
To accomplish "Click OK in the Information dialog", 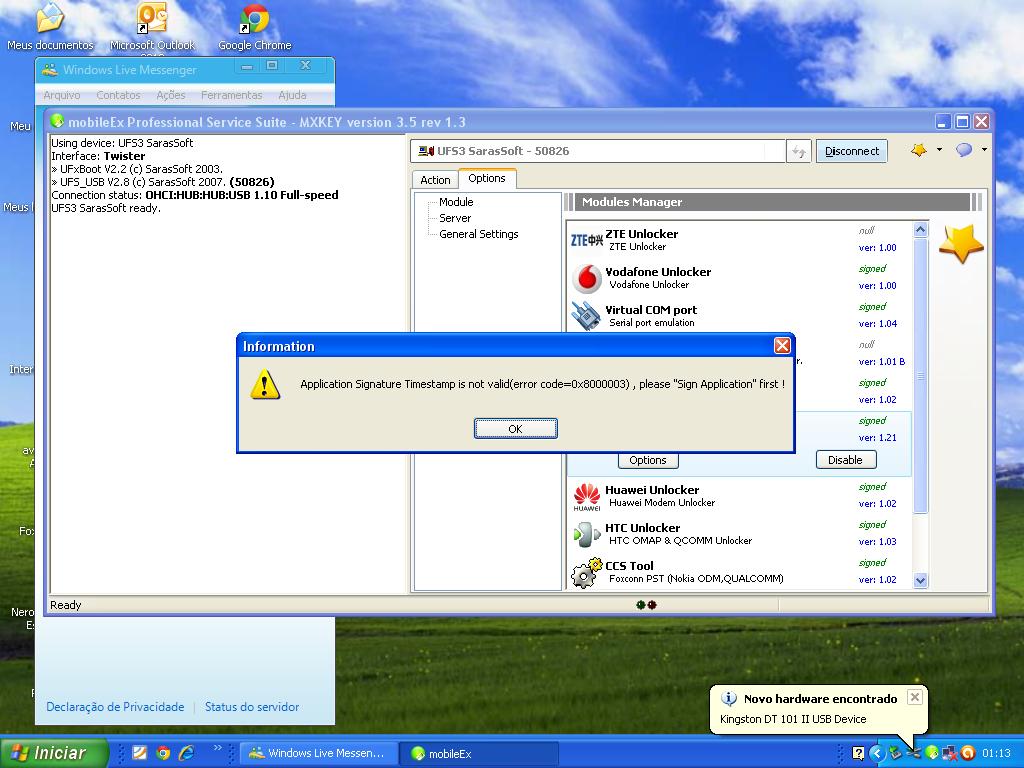I will [x=515, y=428].
